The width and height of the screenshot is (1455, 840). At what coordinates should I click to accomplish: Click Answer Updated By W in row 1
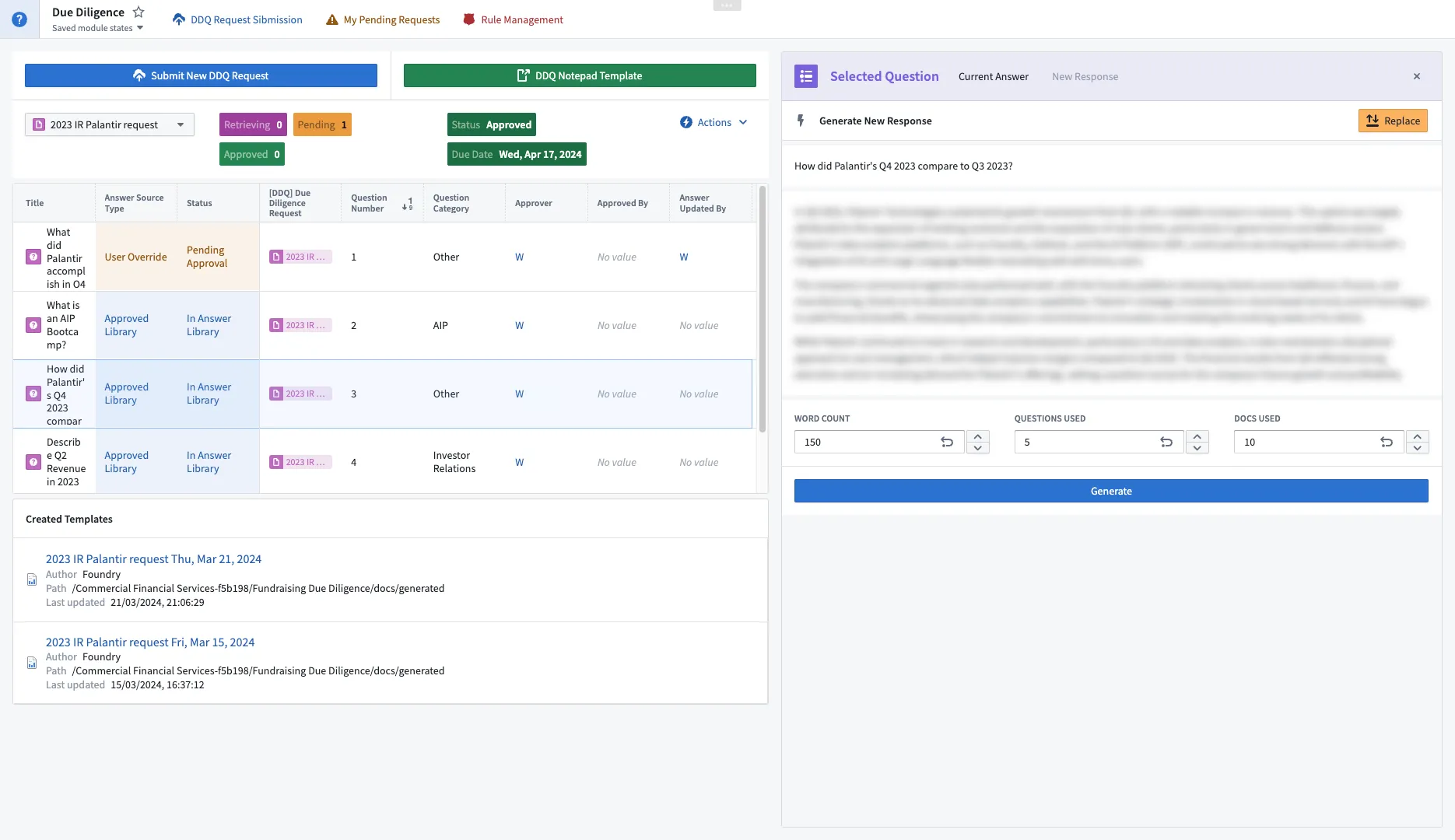[684, 257]
